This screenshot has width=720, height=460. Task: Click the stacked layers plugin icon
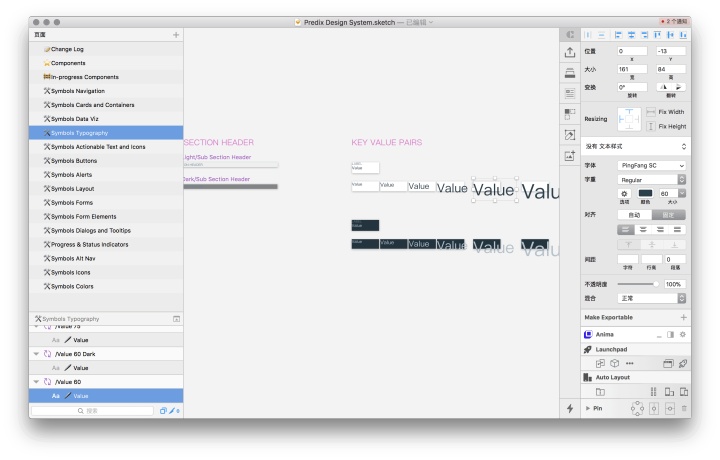click(x=570, y=73)
